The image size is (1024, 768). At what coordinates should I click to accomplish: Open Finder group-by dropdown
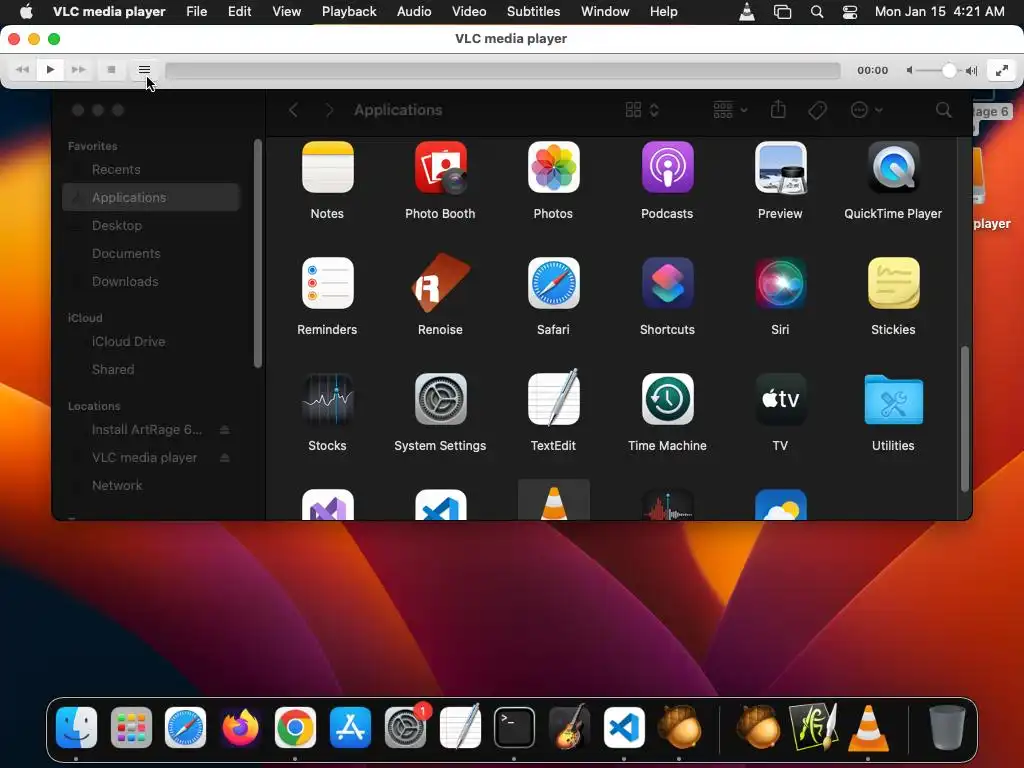[729, 110]
